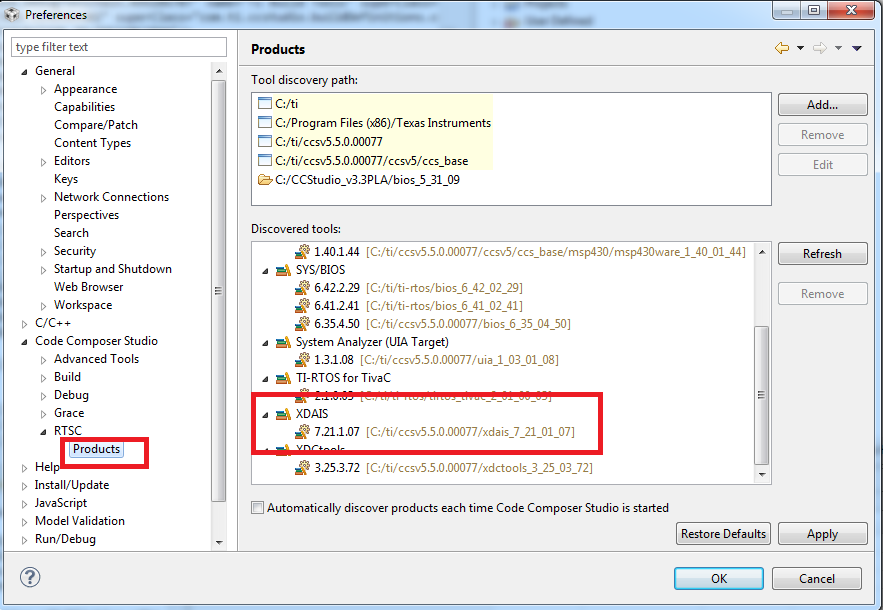Select the Search preference page

point(71,233)
